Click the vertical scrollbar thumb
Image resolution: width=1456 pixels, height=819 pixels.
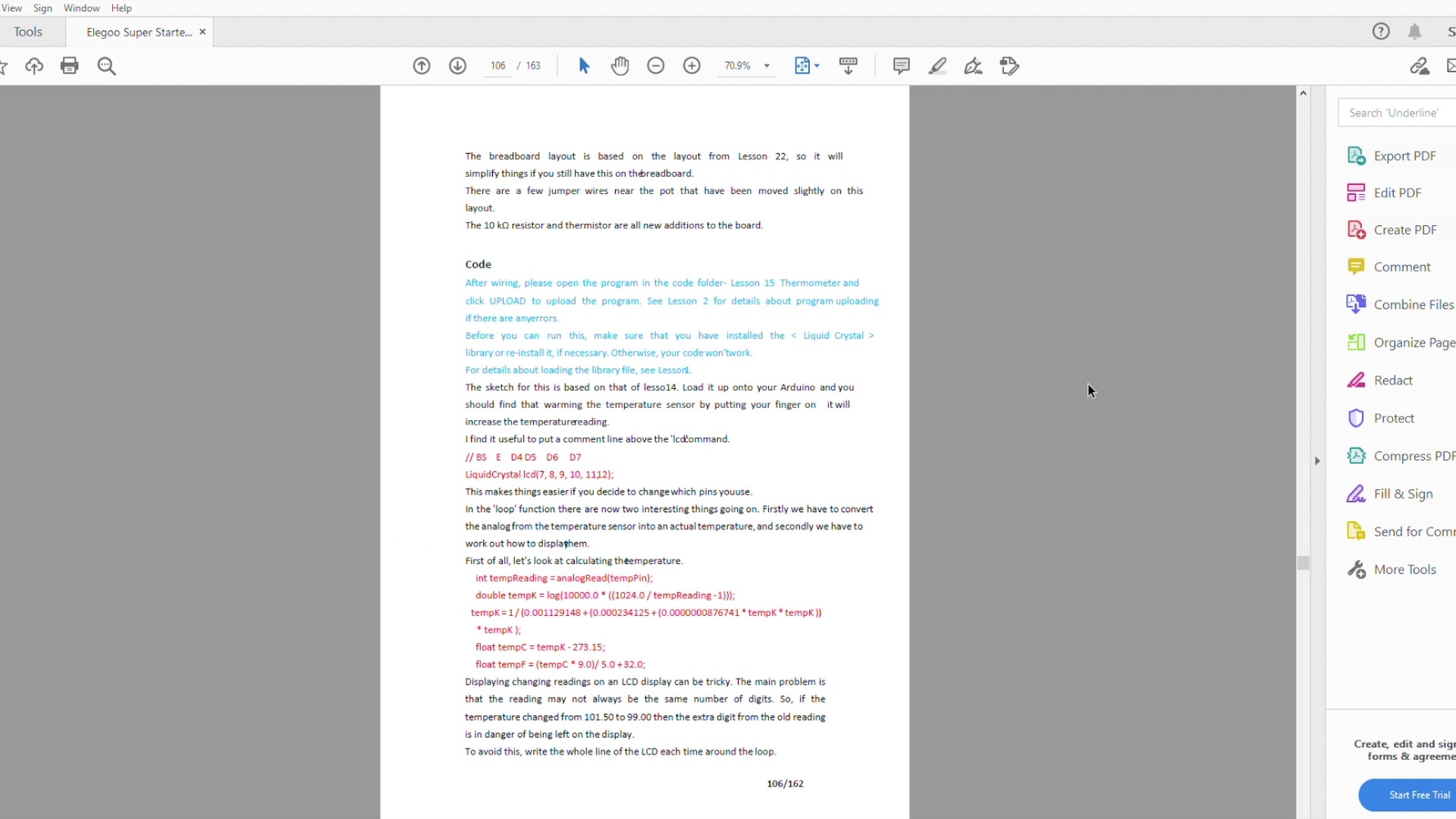[x=1303, y=563]
